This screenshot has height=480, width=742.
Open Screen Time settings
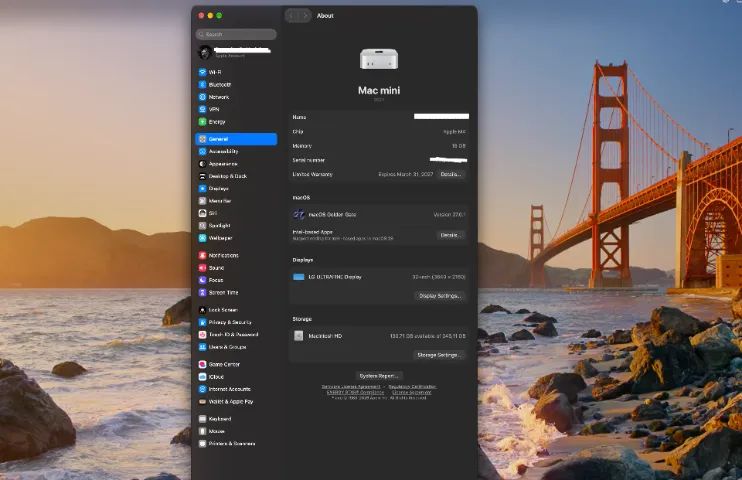point(236,293)
